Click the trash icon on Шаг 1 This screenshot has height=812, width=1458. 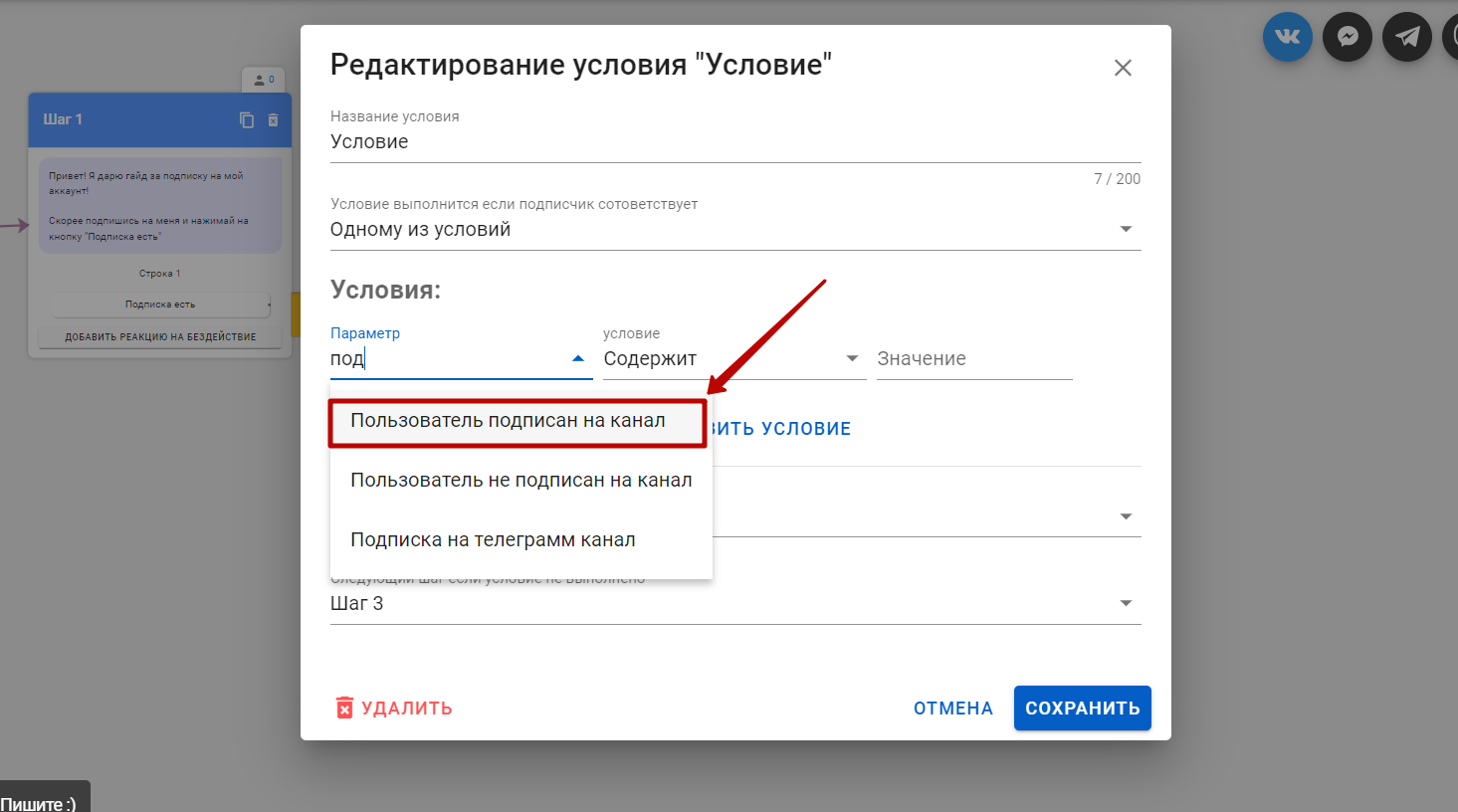tap(273, 119)
